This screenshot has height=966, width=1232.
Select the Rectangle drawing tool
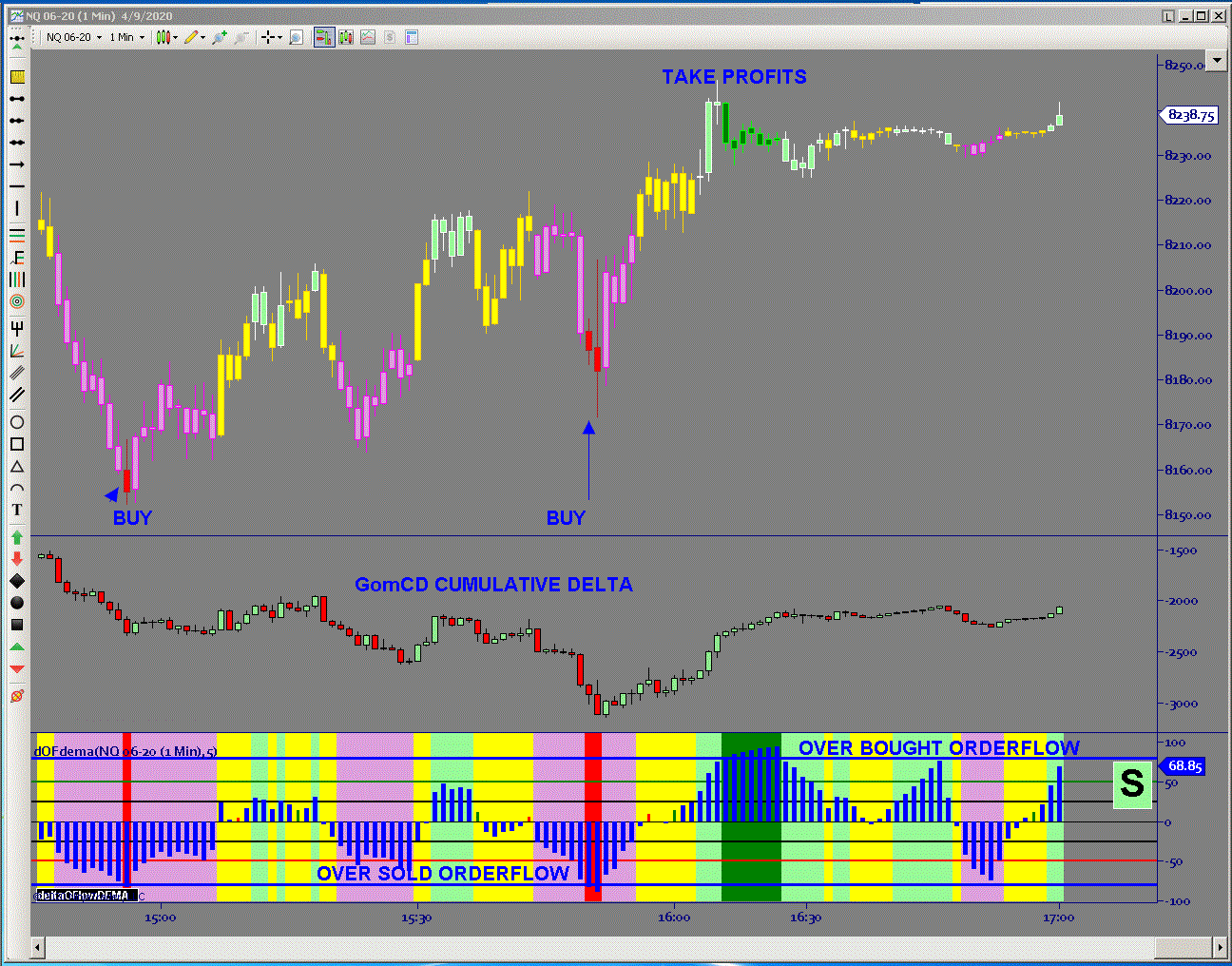coord(17,444)
